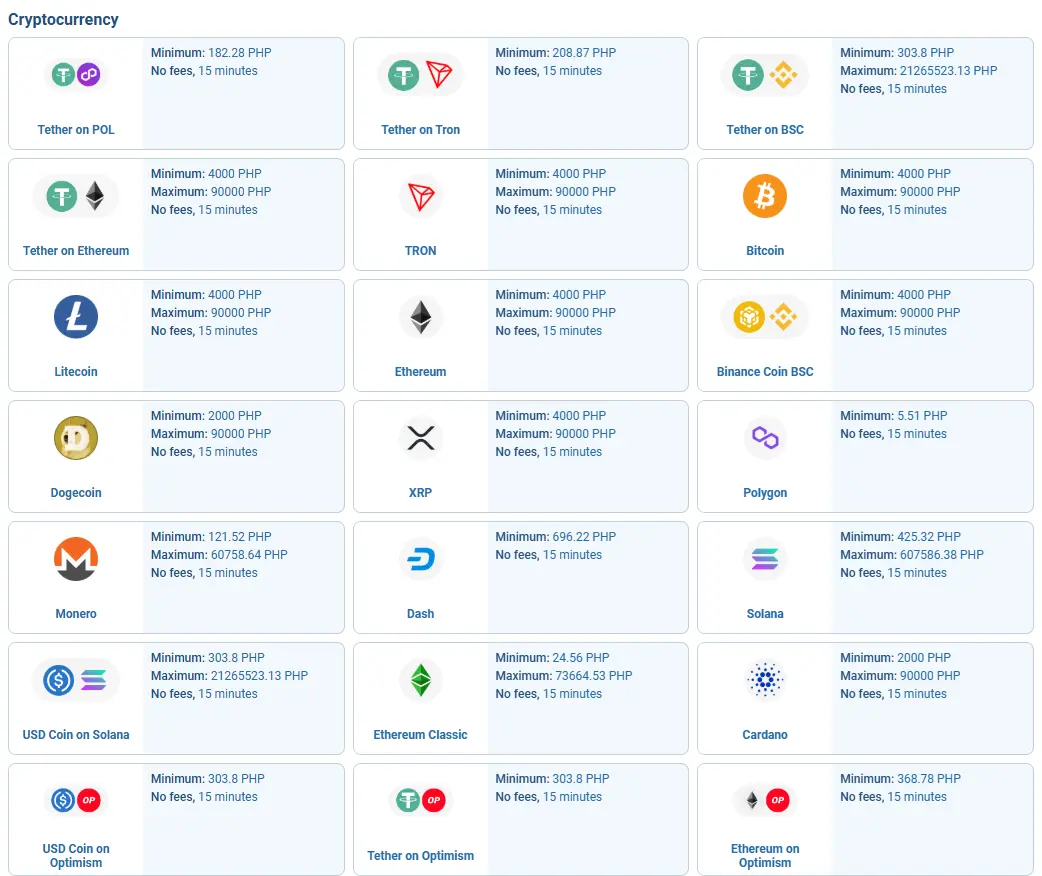This screenshot has height=876, width=1042.
Task: Click the Dash logo icon
Action: (420, 559)
